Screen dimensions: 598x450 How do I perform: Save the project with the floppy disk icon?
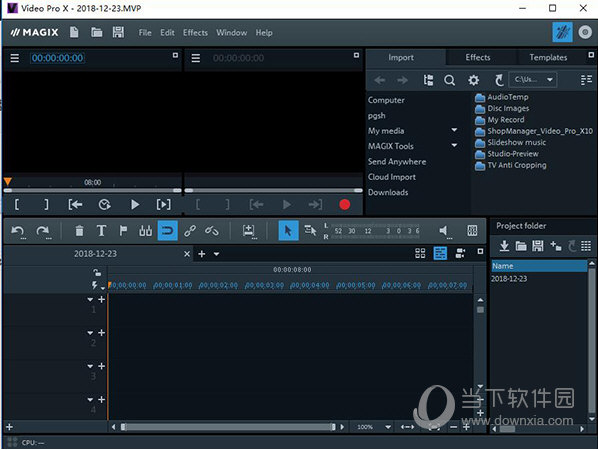tap(118, 32)
